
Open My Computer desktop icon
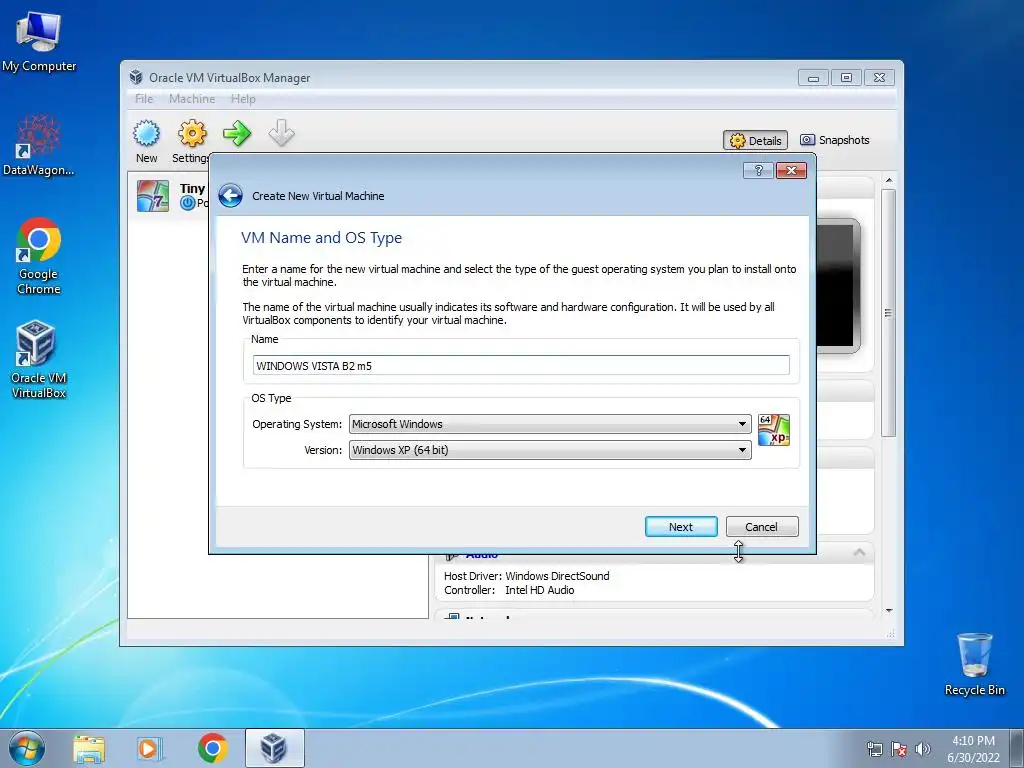tap(39, 42)
